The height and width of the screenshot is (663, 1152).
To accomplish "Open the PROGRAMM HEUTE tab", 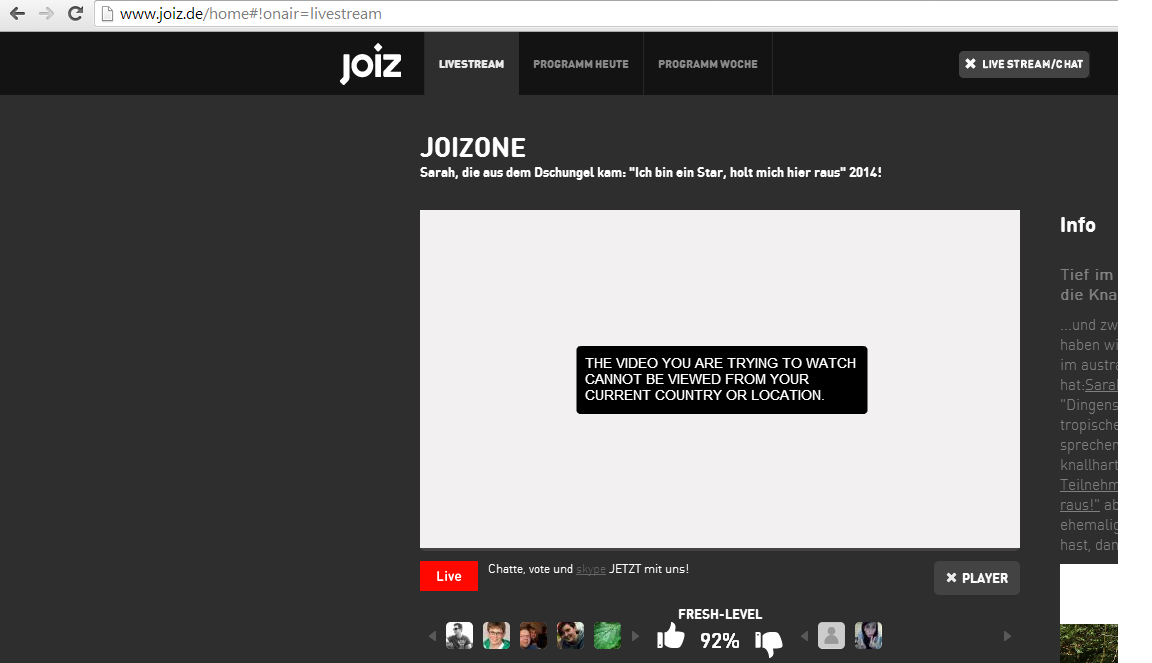I will point(580,64).
